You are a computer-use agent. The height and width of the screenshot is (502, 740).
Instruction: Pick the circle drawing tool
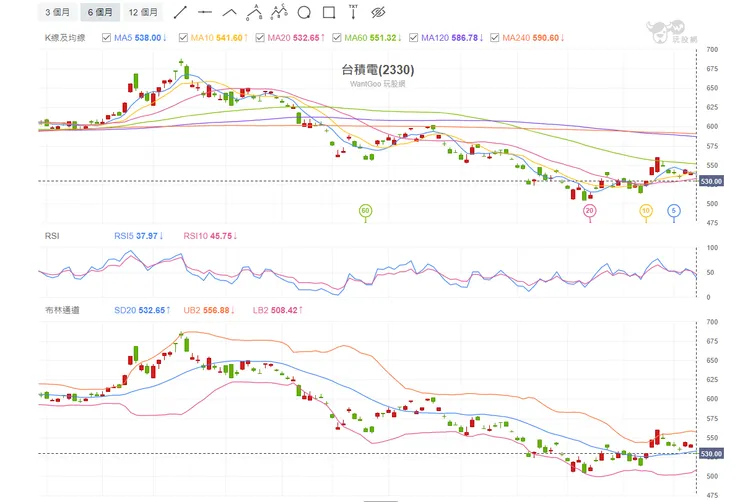(304, 13)
